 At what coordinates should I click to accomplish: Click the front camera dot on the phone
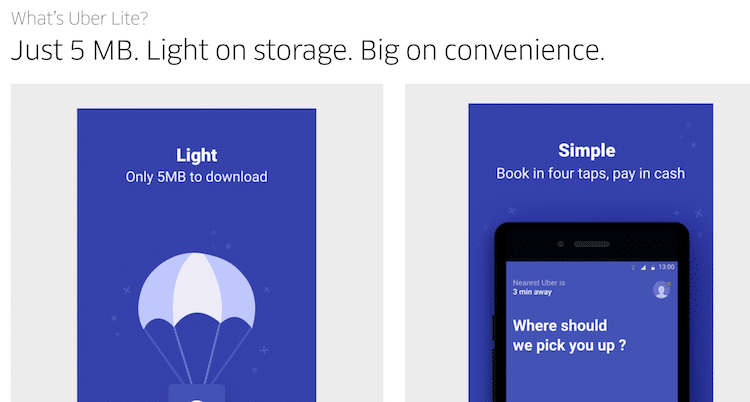[x=561, y=244]
